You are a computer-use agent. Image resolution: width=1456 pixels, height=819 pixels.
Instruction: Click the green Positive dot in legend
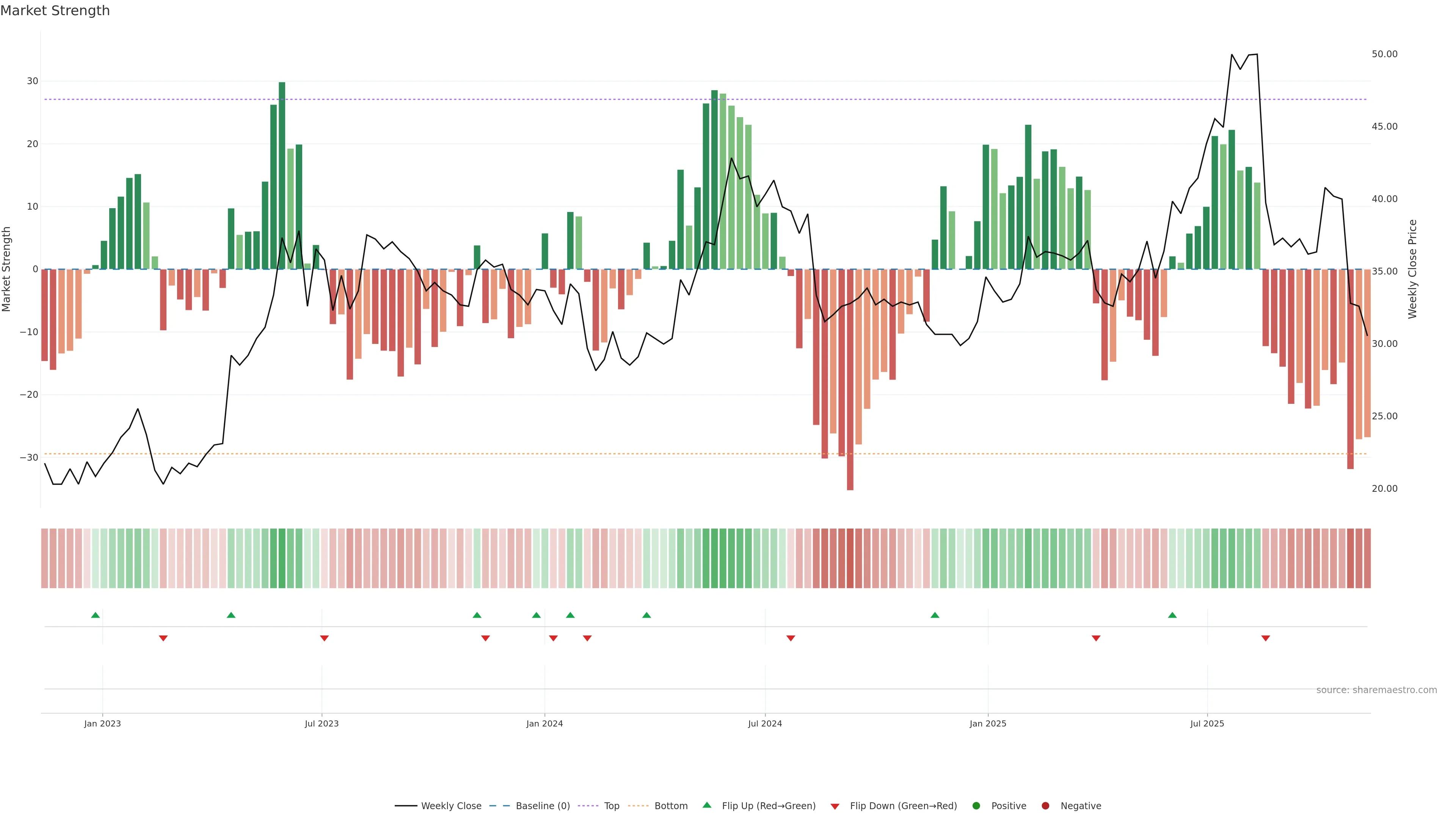[976, 806]
